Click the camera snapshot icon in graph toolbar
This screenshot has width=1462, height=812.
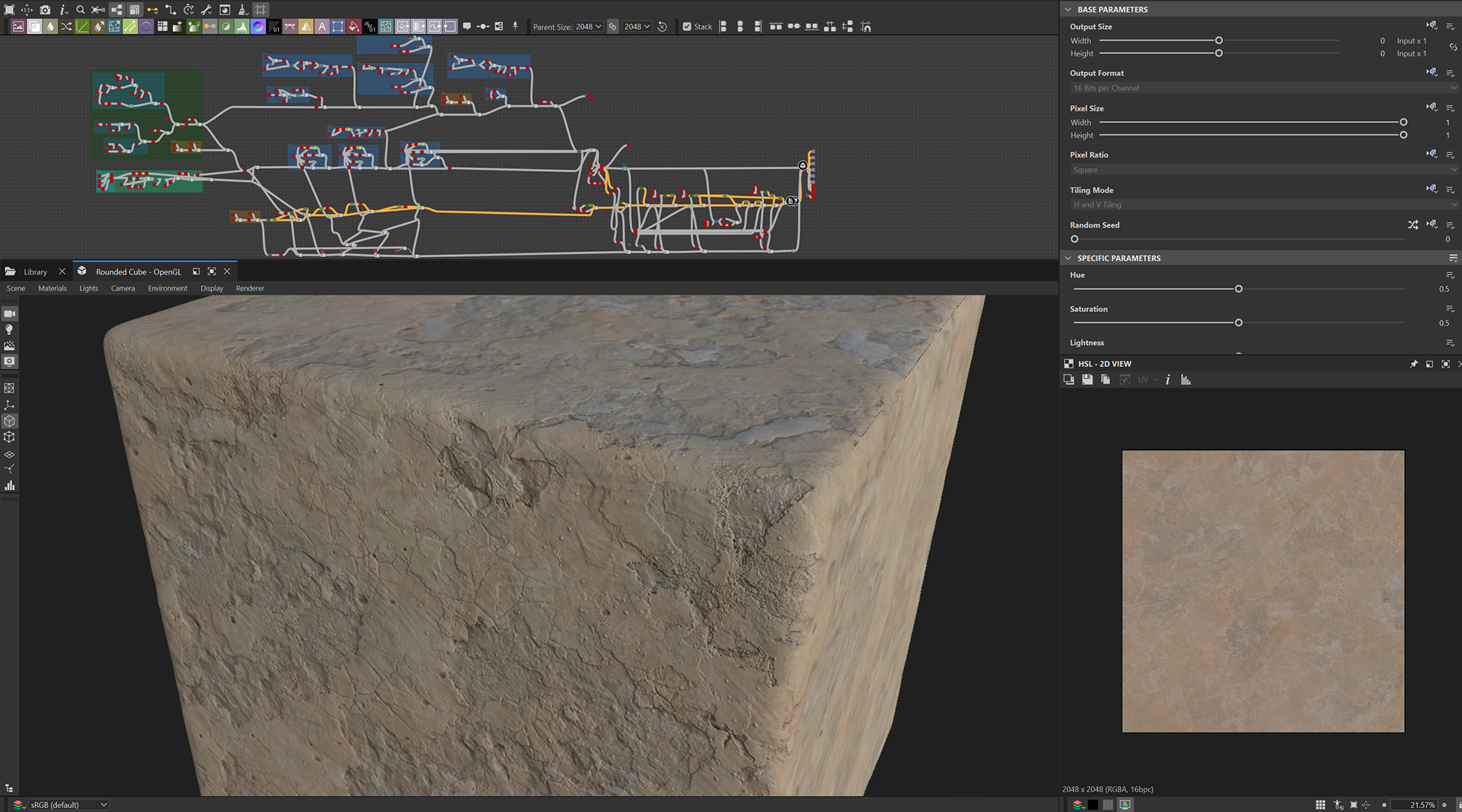pyautogui.click(x=45, y=10)
